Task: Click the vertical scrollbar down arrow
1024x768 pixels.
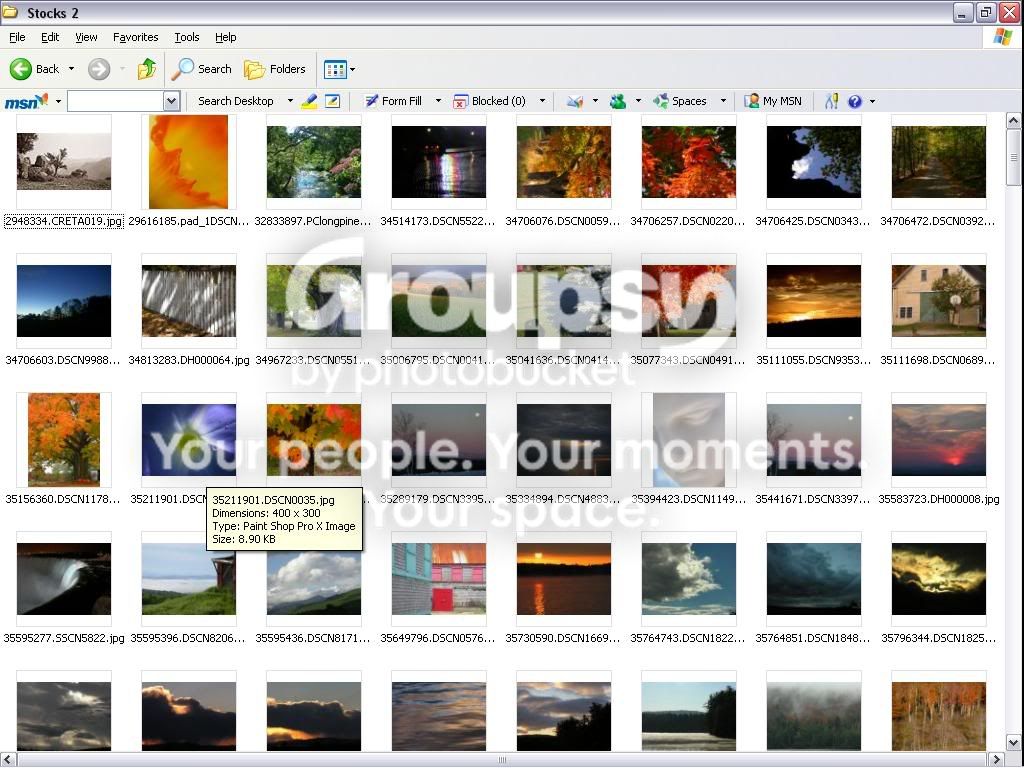Action: [1014, 743]
